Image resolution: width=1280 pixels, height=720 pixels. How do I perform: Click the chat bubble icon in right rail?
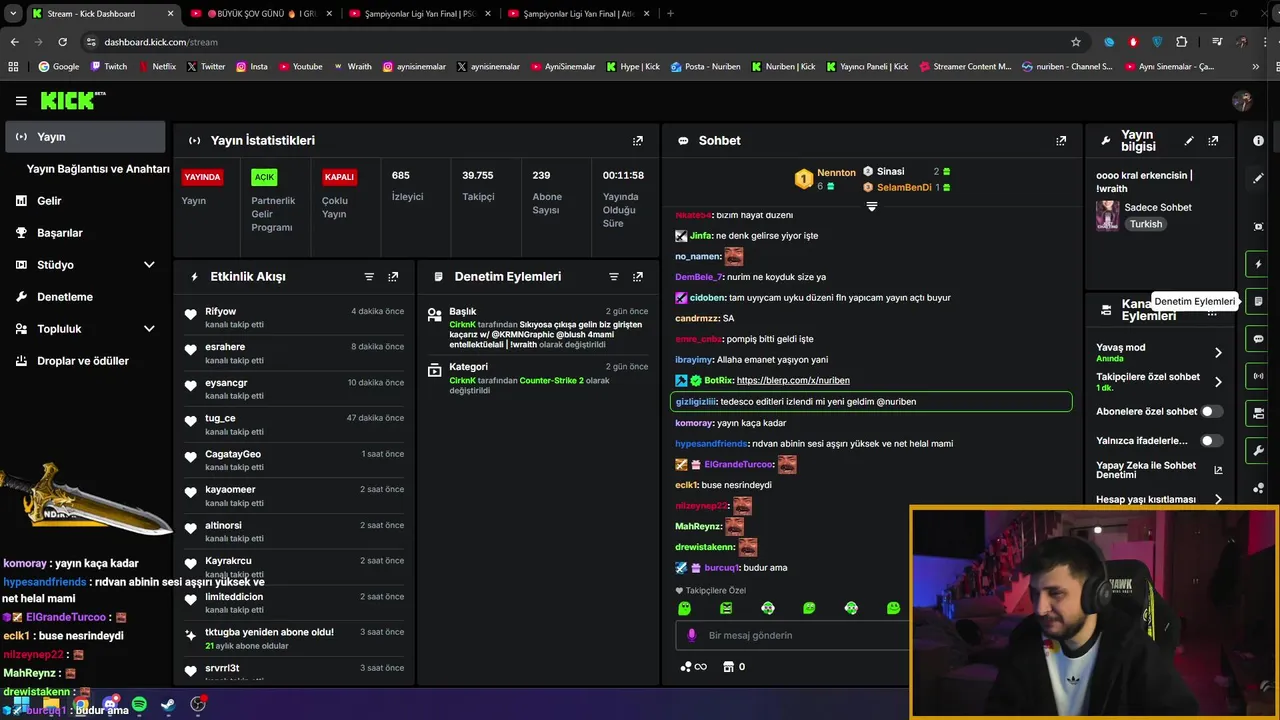1258,339
